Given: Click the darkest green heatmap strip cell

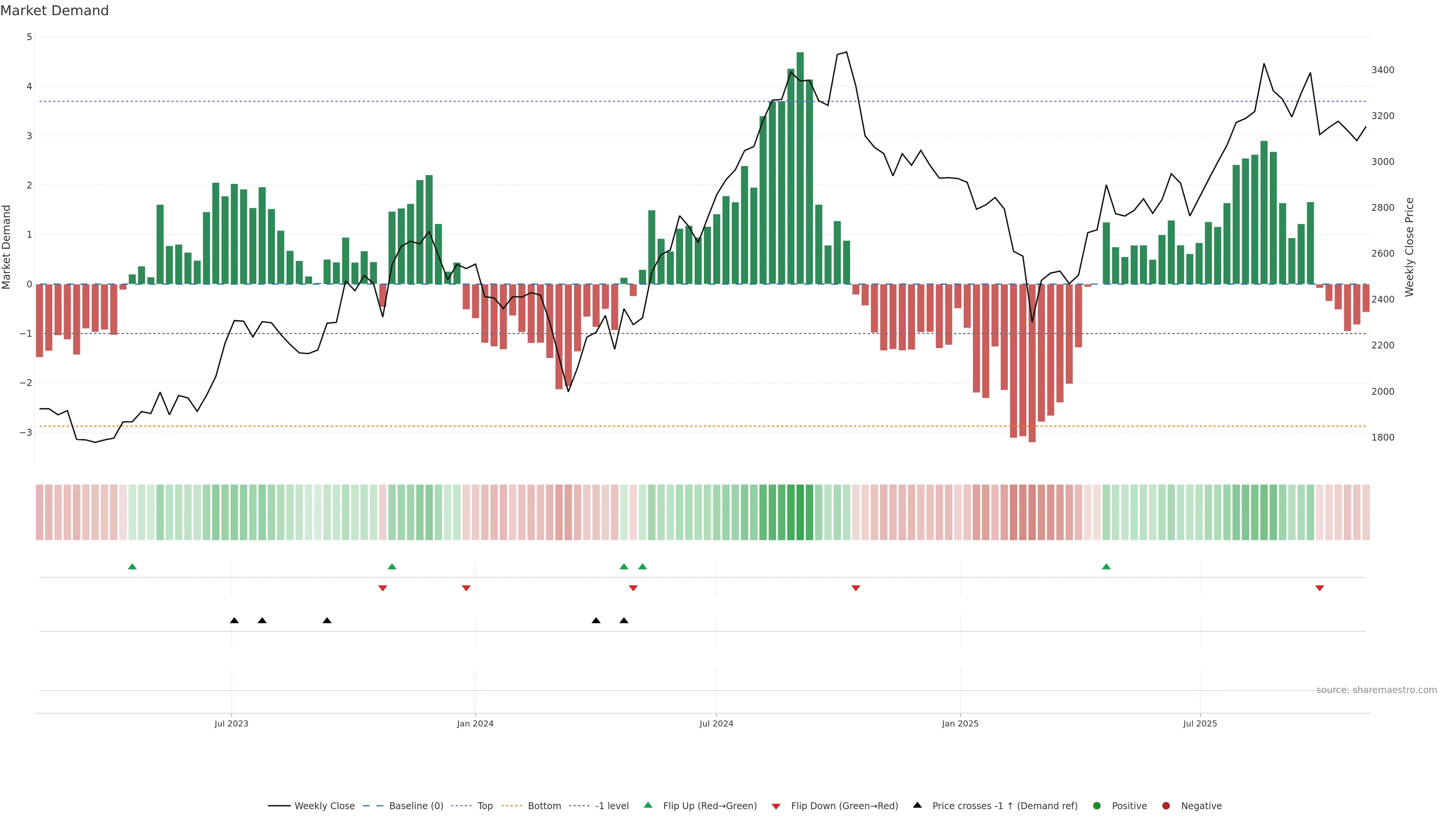Looking at the screenshot, I should [x=800, y=512].
